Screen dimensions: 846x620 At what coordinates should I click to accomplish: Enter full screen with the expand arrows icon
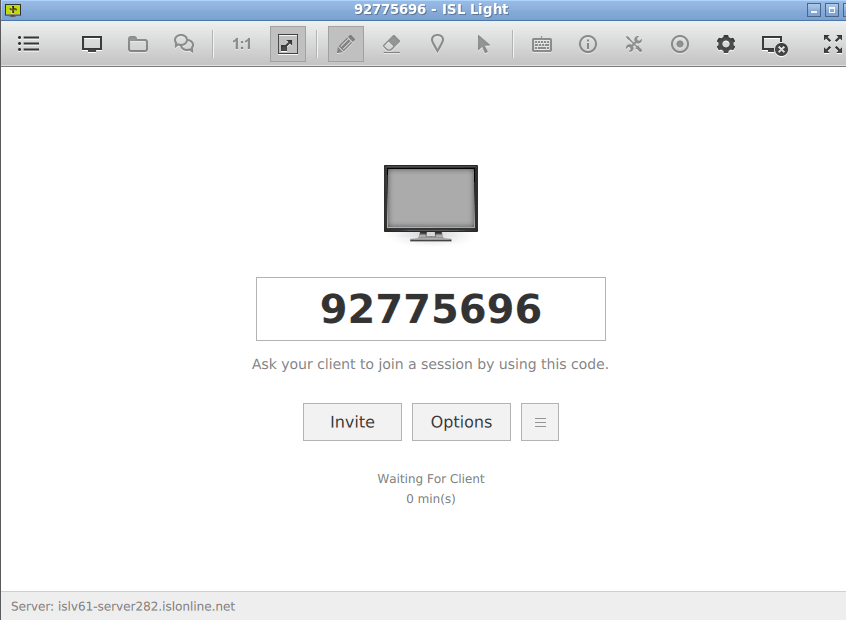833,44
